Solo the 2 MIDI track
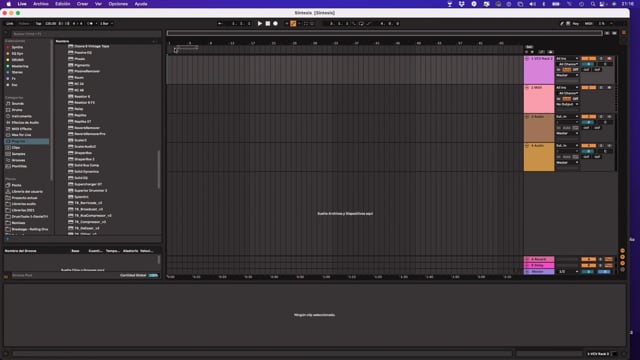 point(601,88)
